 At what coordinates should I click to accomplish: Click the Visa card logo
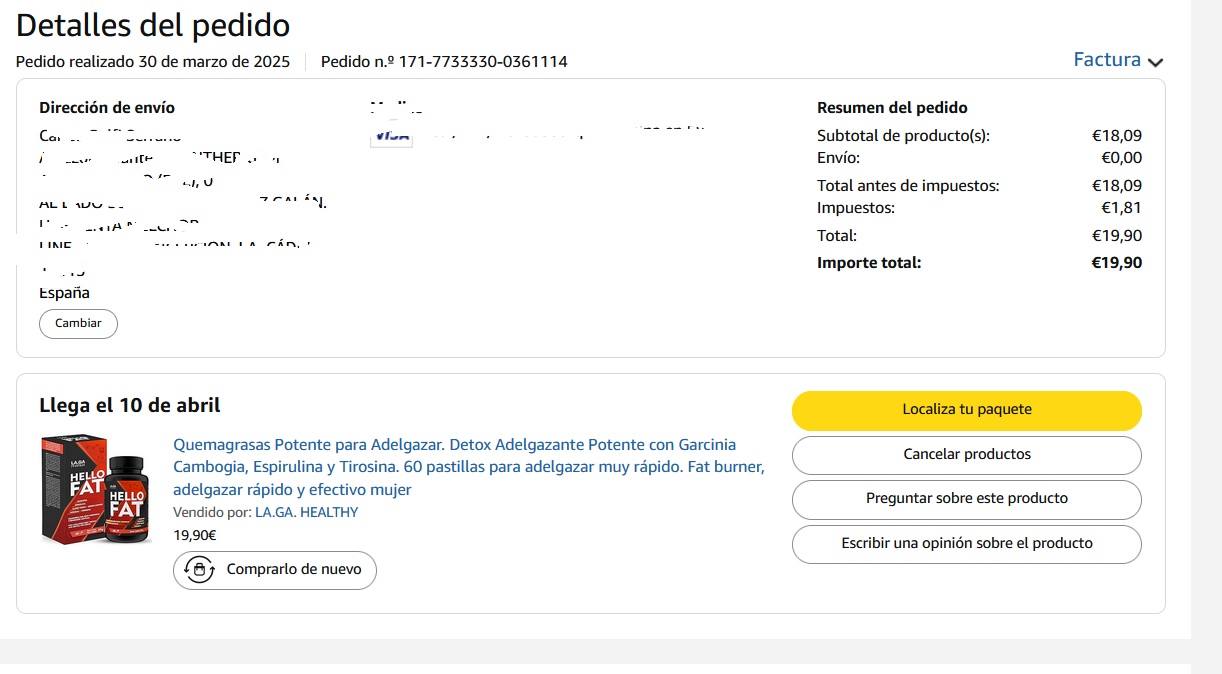(x=390, y=135)
